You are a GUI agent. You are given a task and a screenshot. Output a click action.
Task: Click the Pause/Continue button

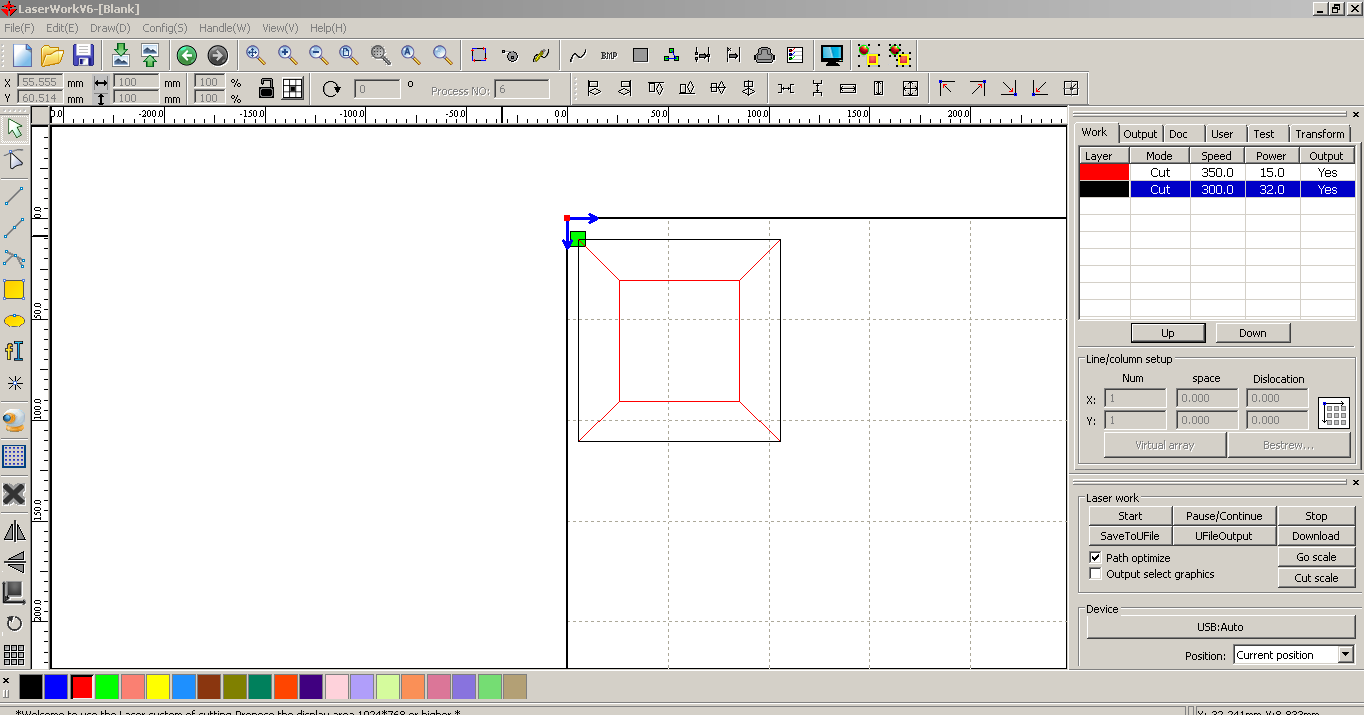[1224, 516]
